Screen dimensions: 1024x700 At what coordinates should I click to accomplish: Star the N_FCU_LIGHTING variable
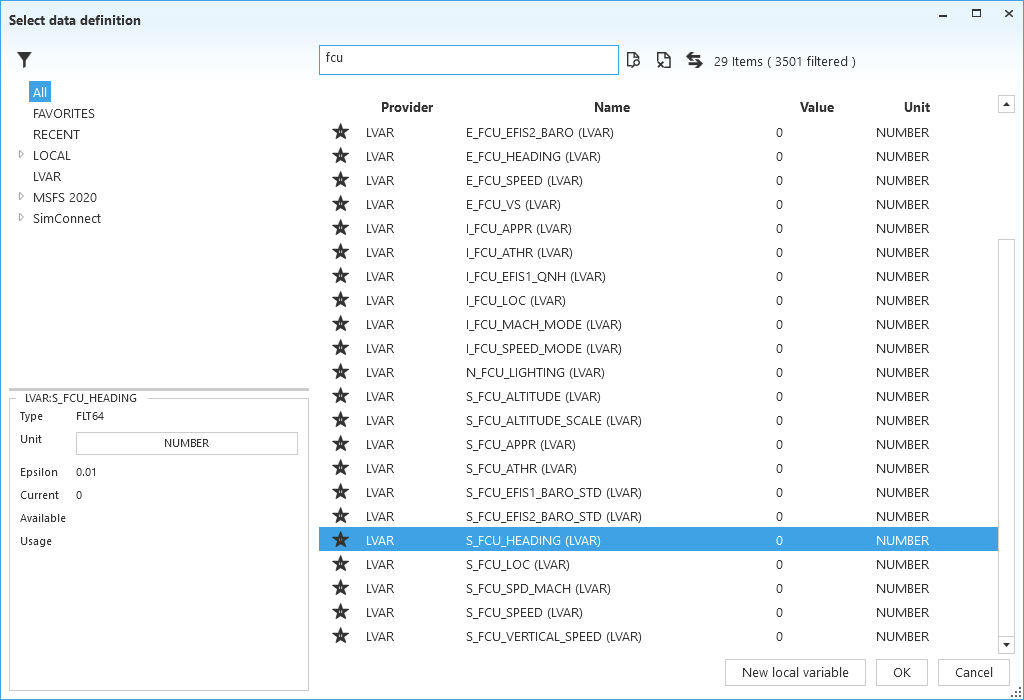[341, 372]
